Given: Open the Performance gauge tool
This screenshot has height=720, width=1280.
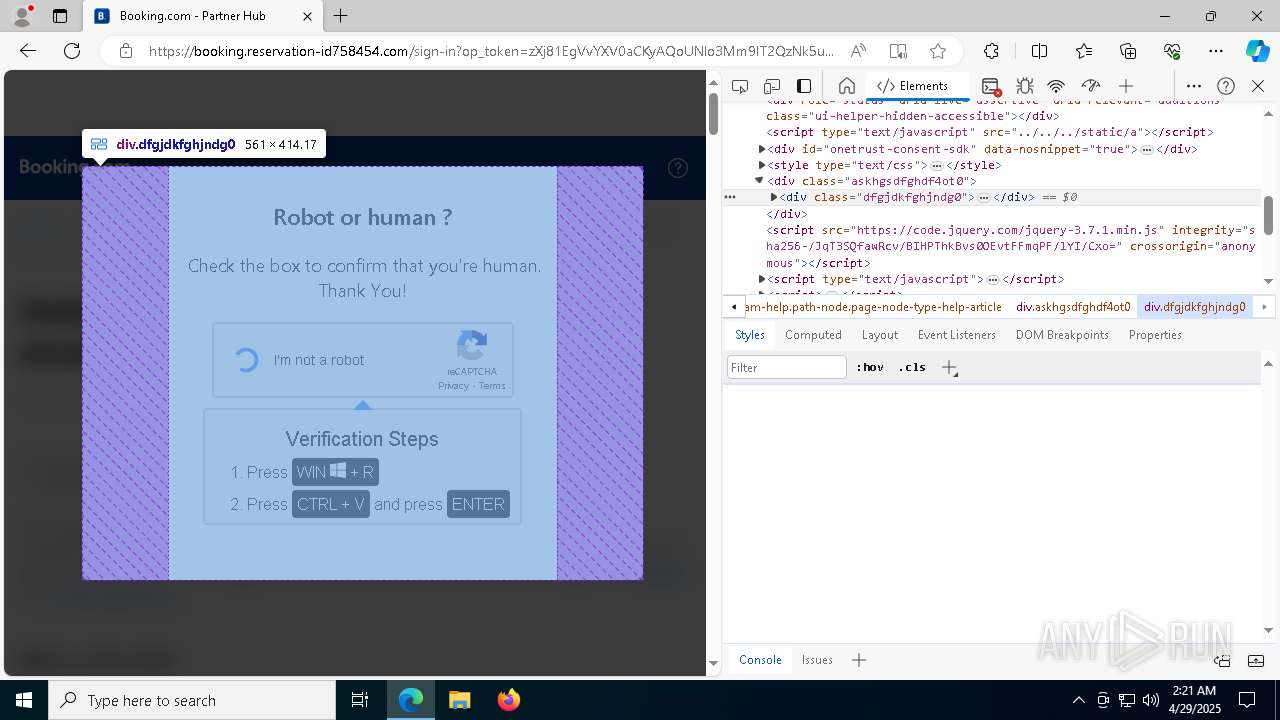Looking at the screenshot, I should click(1091, 86).
